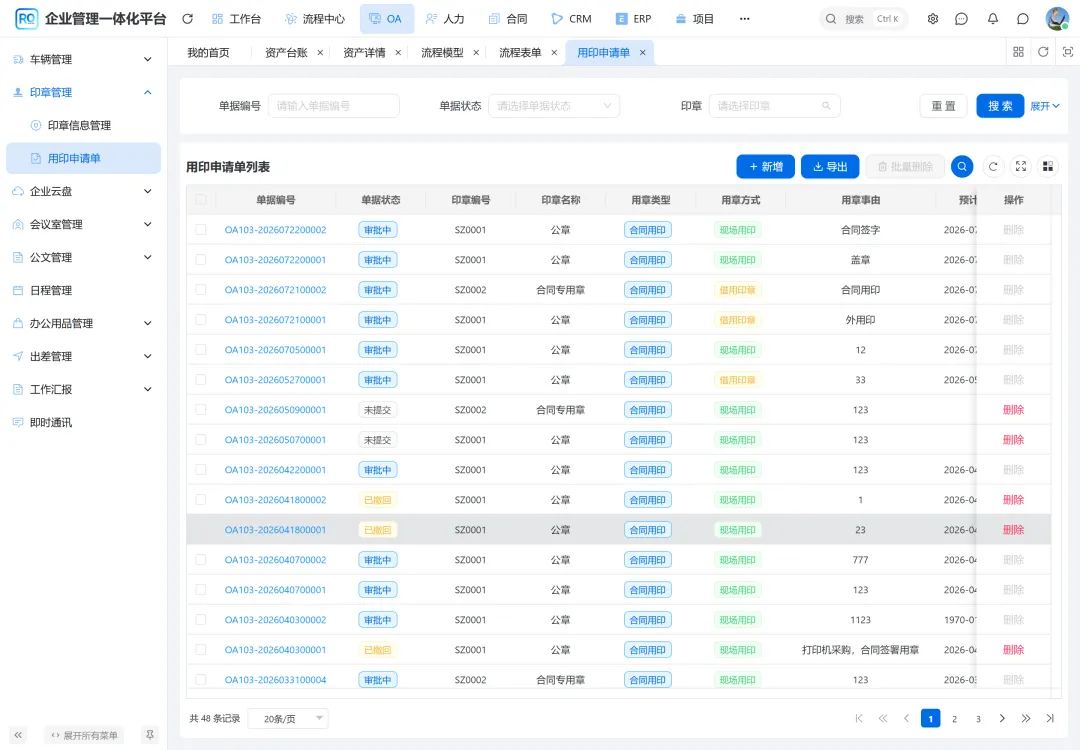Image resolution: width=1080 pixels, height=750 pixels.
Task: Open the more modules ellipsis
Action: coord(745,19)
